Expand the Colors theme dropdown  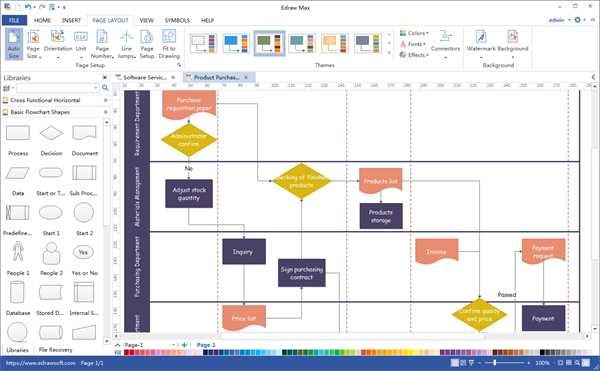tap(414, 33)
